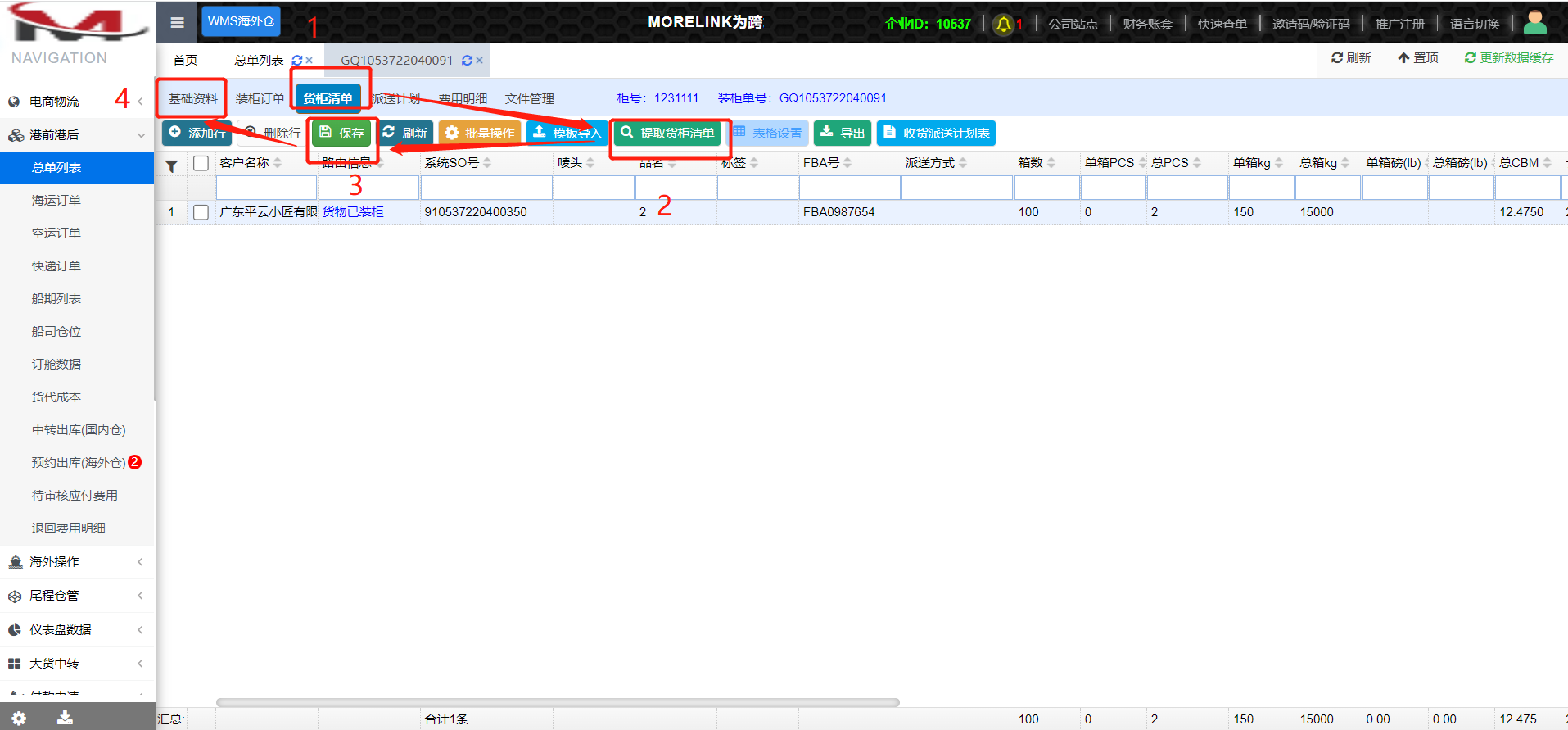Screen dimensions: 1568x730
Task: Sort by 总CBM column arrows
Action: click(1547, 163)
